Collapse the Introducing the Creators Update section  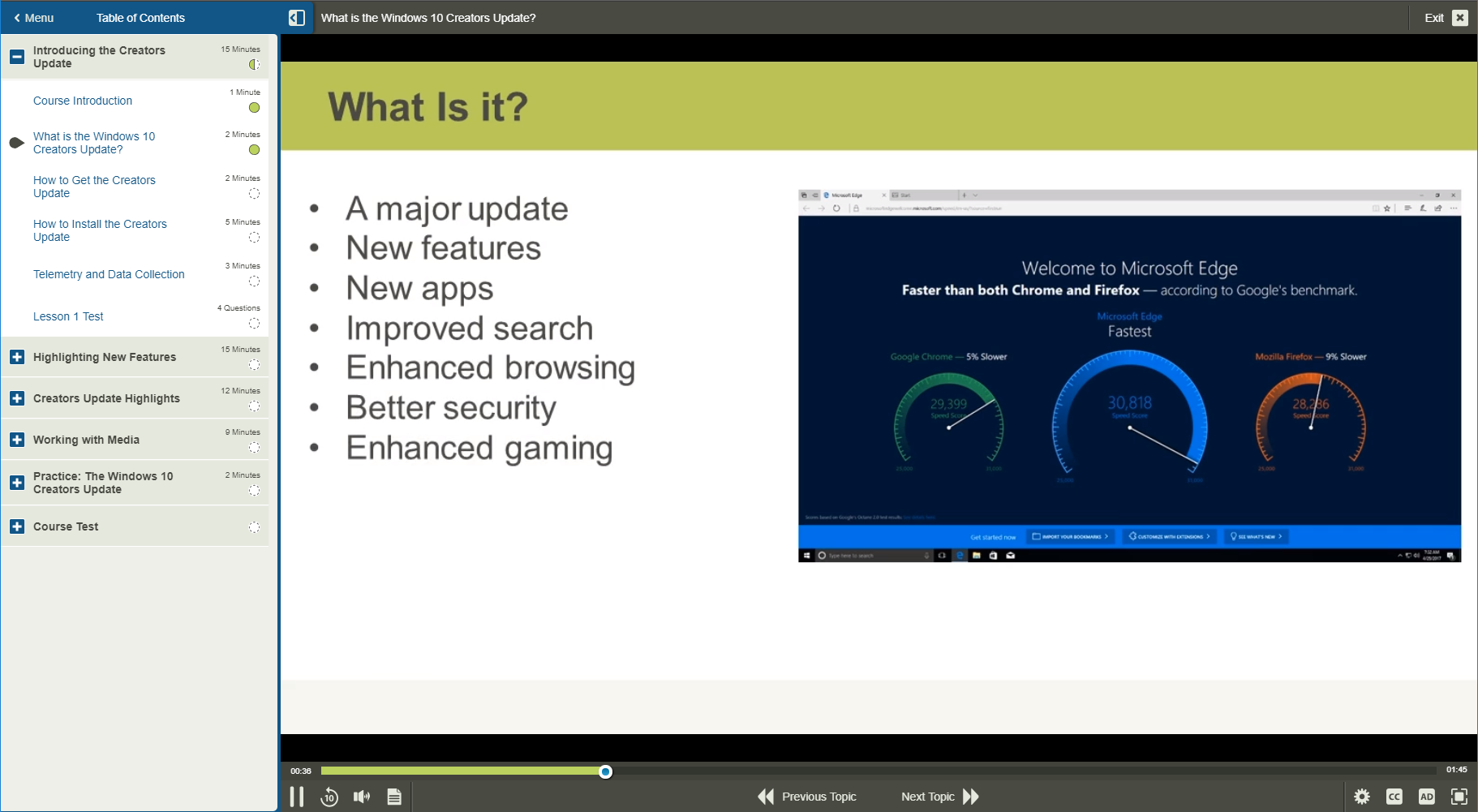16,57
